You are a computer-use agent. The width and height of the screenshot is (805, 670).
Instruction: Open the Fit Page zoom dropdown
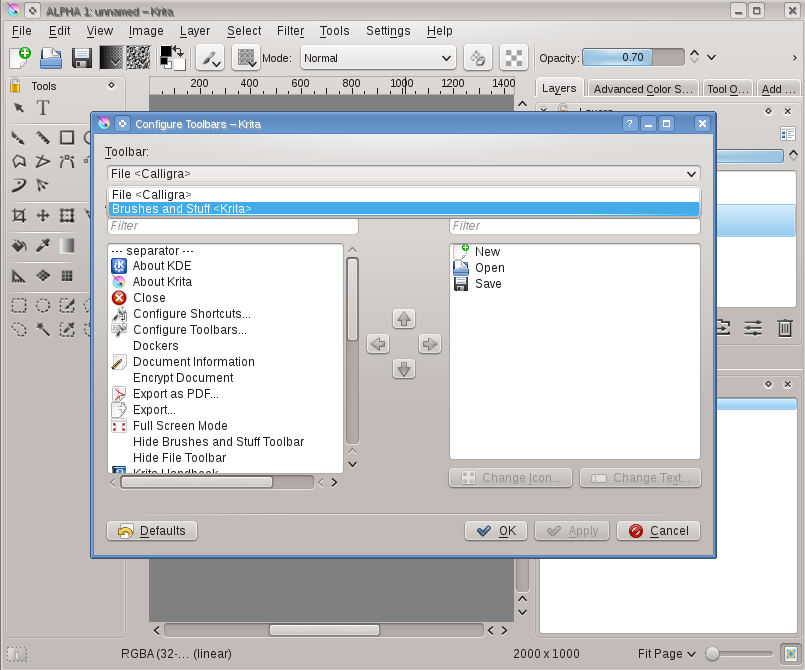[x=666, y=654]
